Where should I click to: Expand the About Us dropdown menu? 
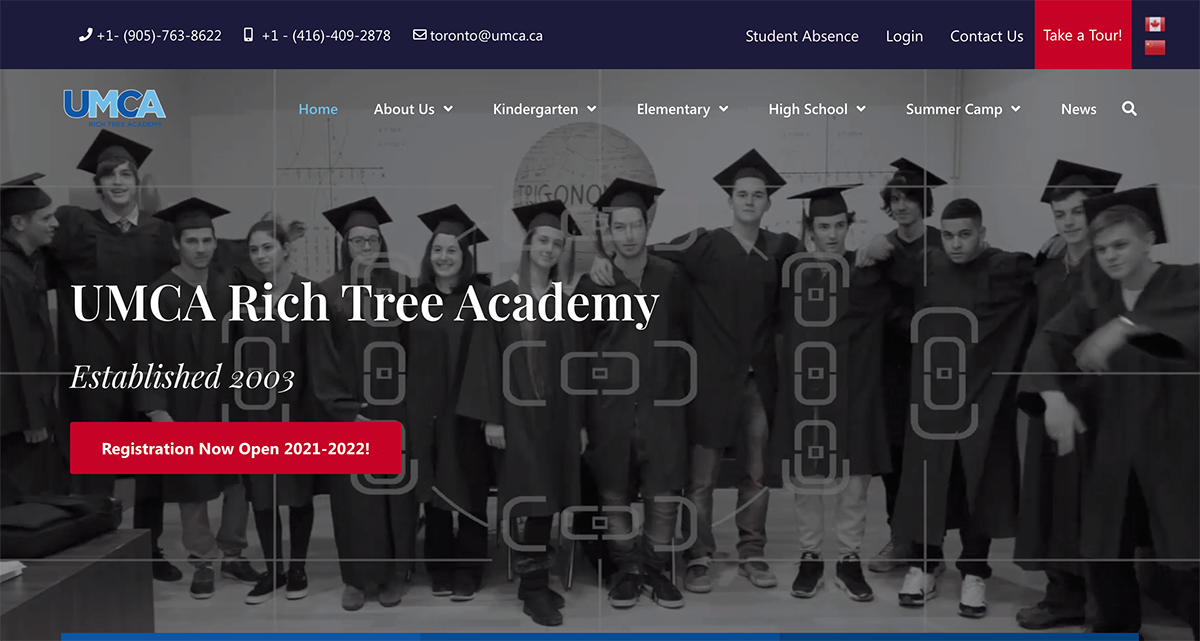click(x=413, y=109)
